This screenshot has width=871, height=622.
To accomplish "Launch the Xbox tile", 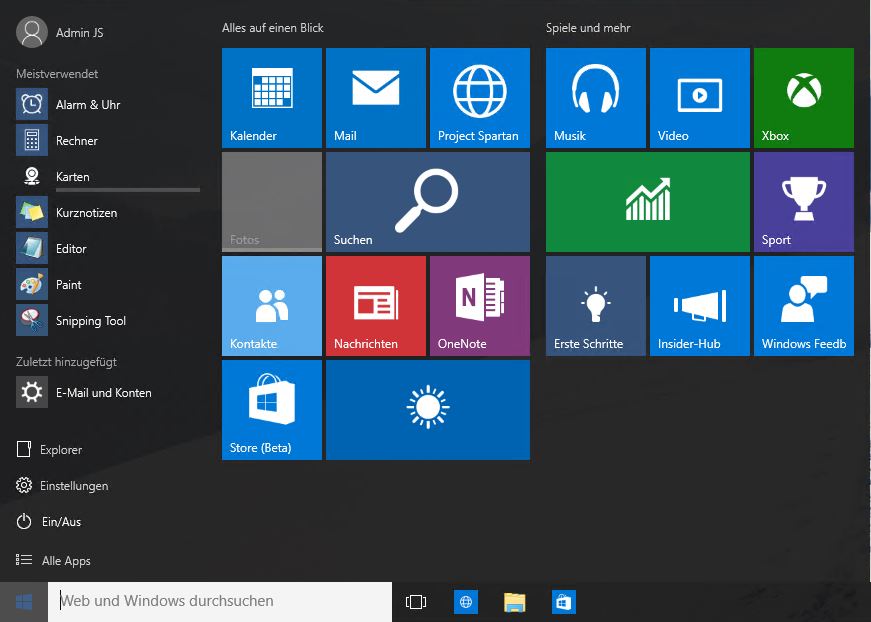I will click(x=803, y=98).
